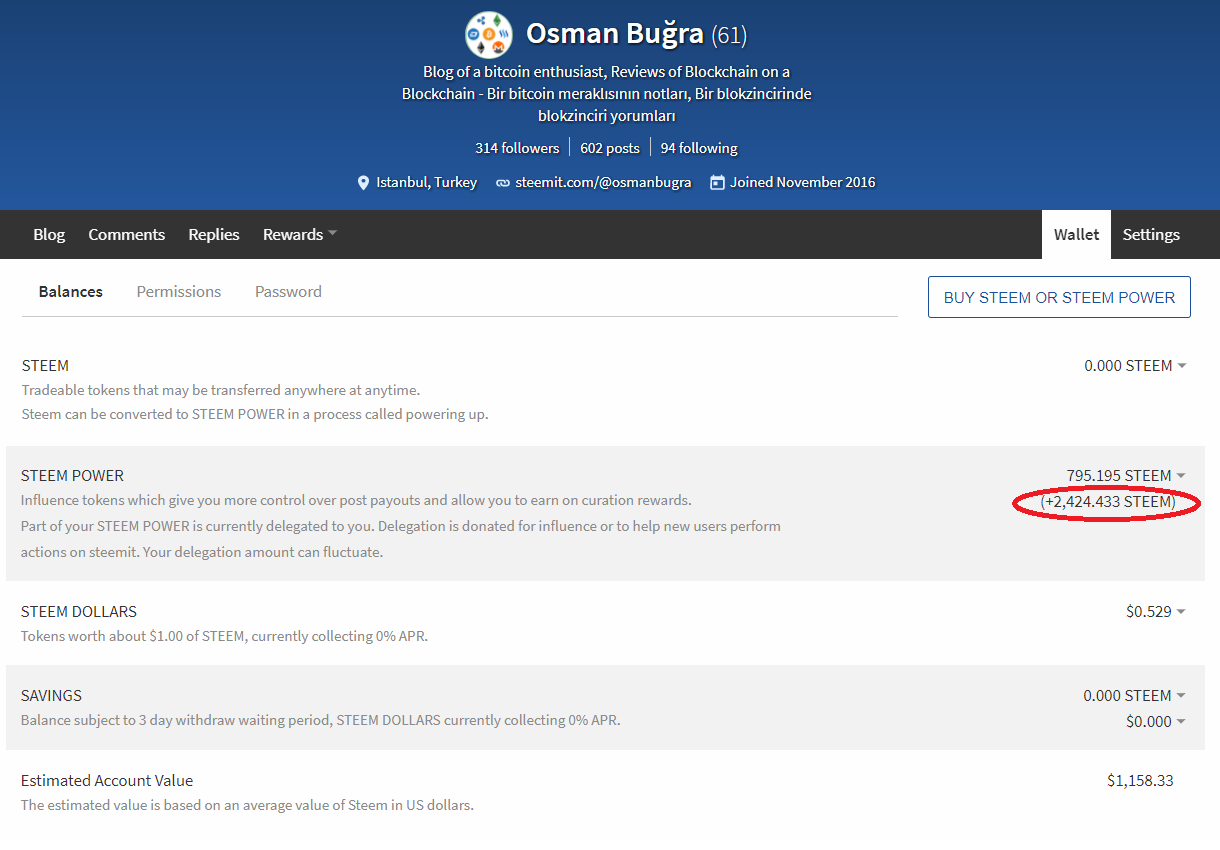Screen dimensions: 1220x850
Task: Click the $1,158.33 estimated account value
Action: click(x=1140, y=780)
